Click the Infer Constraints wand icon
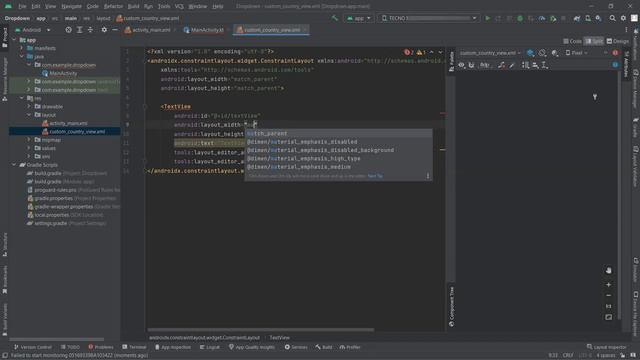640x360 pixels. click(x=512, y=65)
